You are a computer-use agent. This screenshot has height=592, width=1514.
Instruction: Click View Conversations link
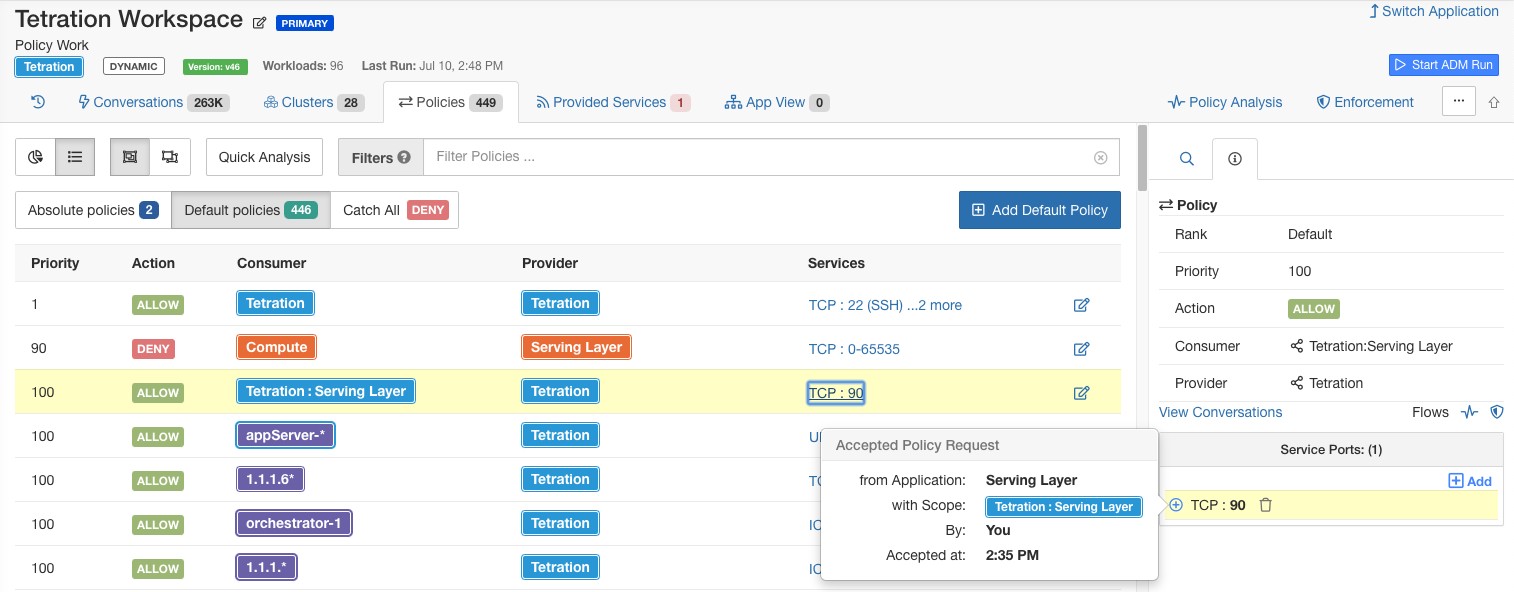(x=1220, y=412)
